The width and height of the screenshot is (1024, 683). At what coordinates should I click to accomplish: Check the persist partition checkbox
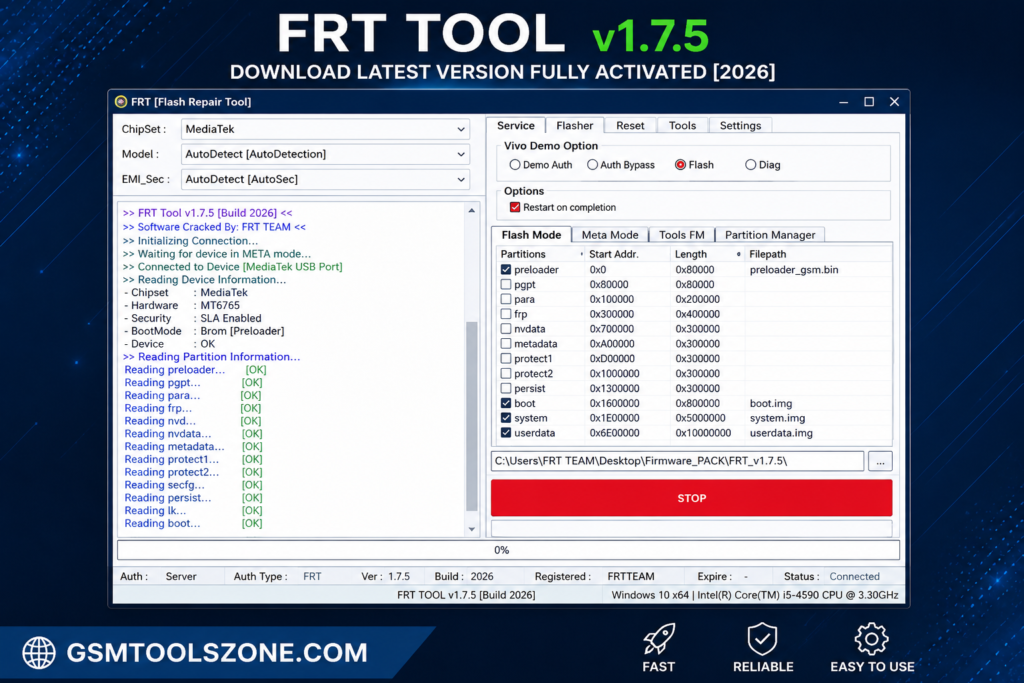tap(506, 388)
